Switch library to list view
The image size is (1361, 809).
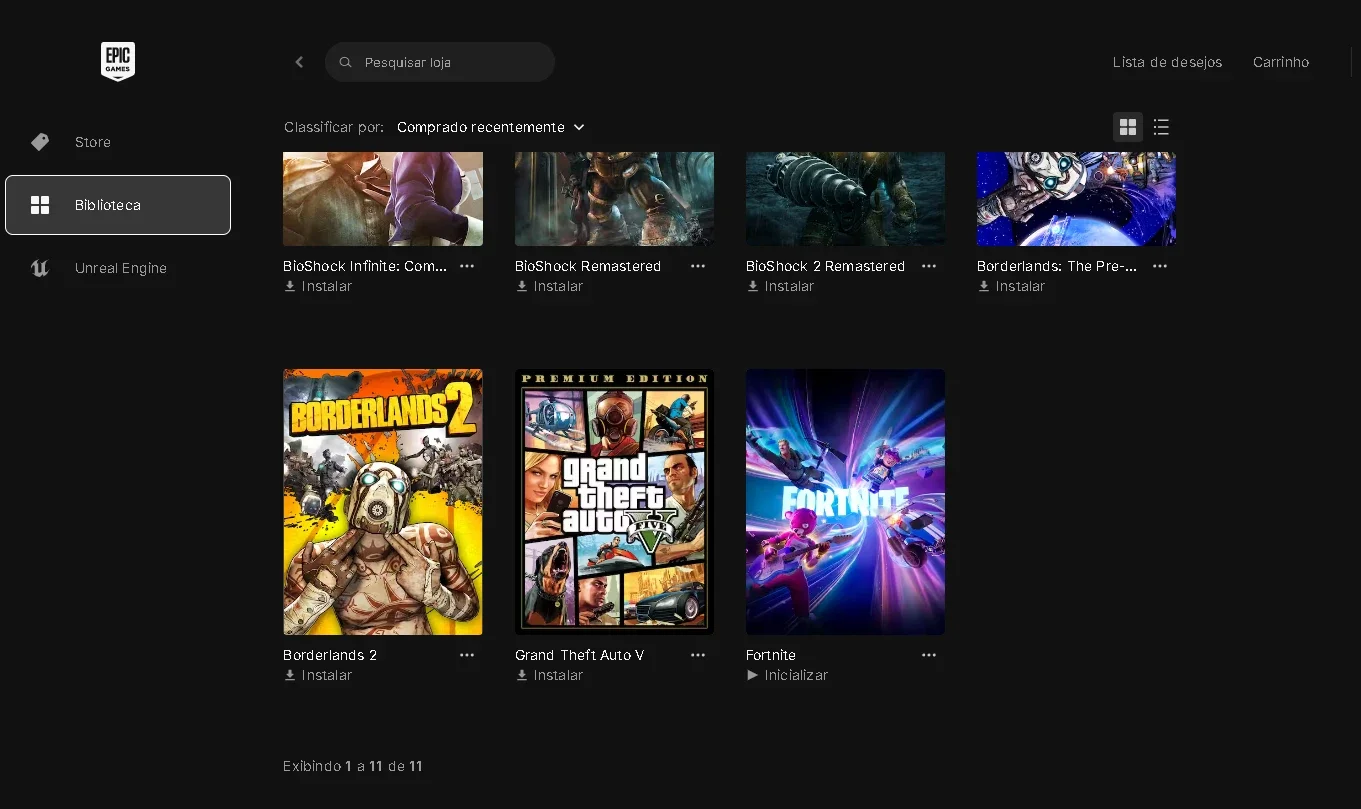pyautogui.click(x=1161, y=127)
